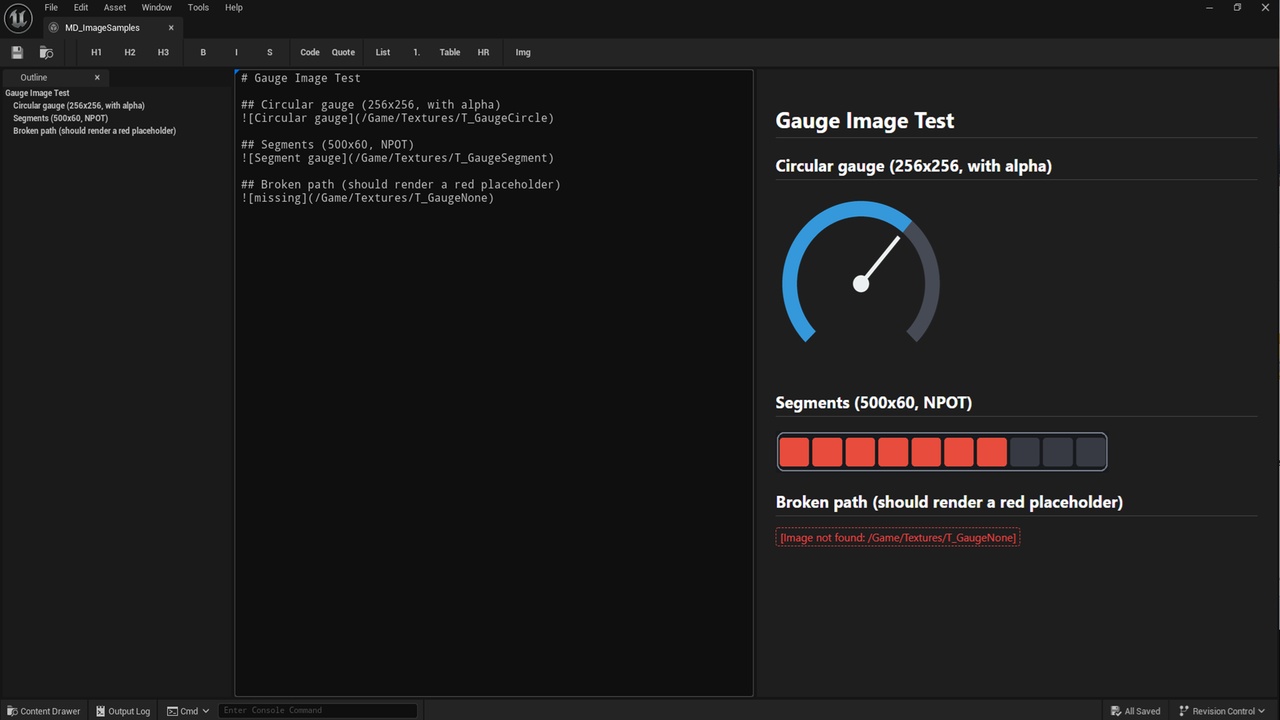Click the All Saved status indicator
The width and height of the screenshot is (1280, 720).
(1135, 711)
